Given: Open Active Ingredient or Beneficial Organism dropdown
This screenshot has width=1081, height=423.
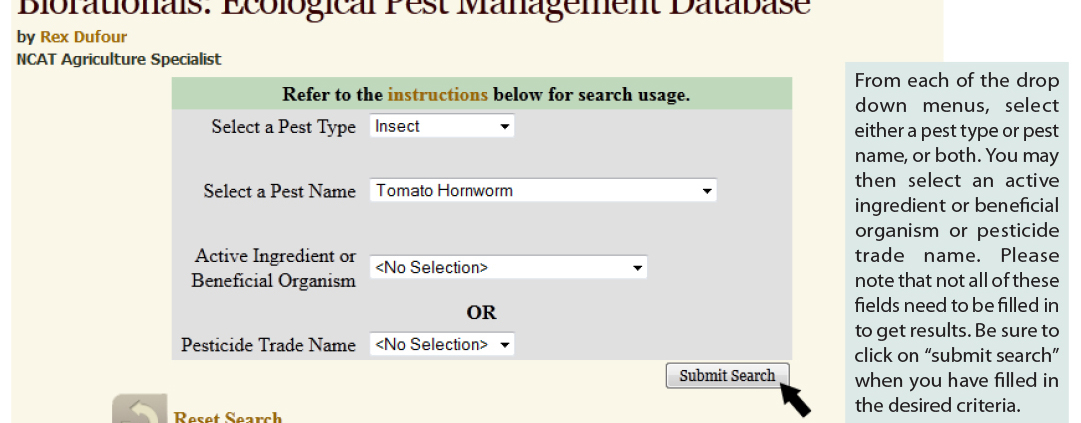Looking at the screenshot, I should pos(508,268).
